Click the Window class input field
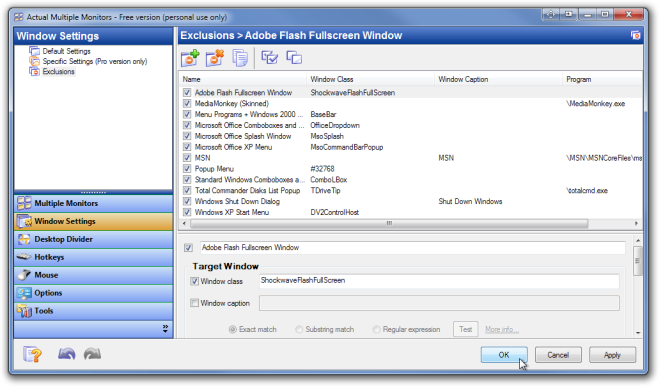The height and width of the screenshot is (387, 660). click(439, 281)
